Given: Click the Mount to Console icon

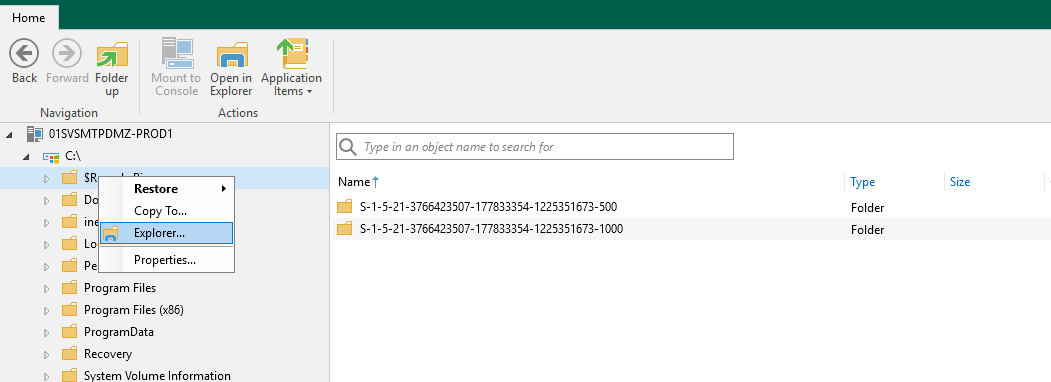Looking at the screenshot, I should (177, 54).
